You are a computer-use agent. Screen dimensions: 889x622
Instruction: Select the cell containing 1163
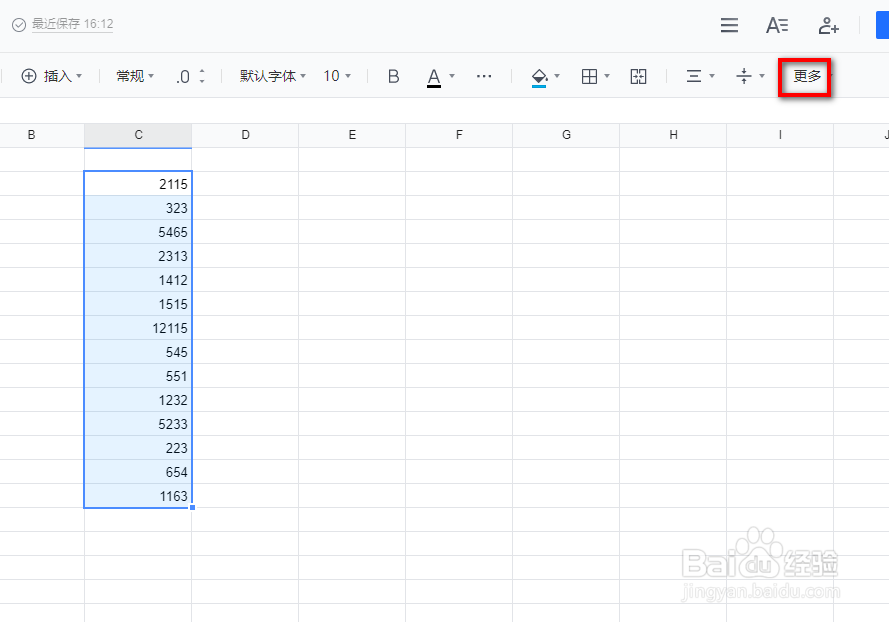[x=138, y=496]
